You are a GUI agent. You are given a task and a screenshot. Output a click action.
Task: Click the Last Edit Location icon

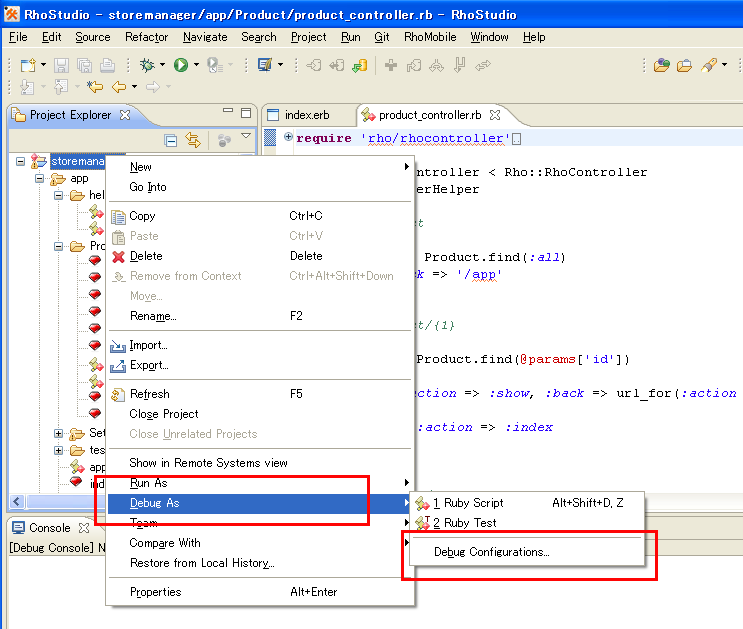click(95, 87)
